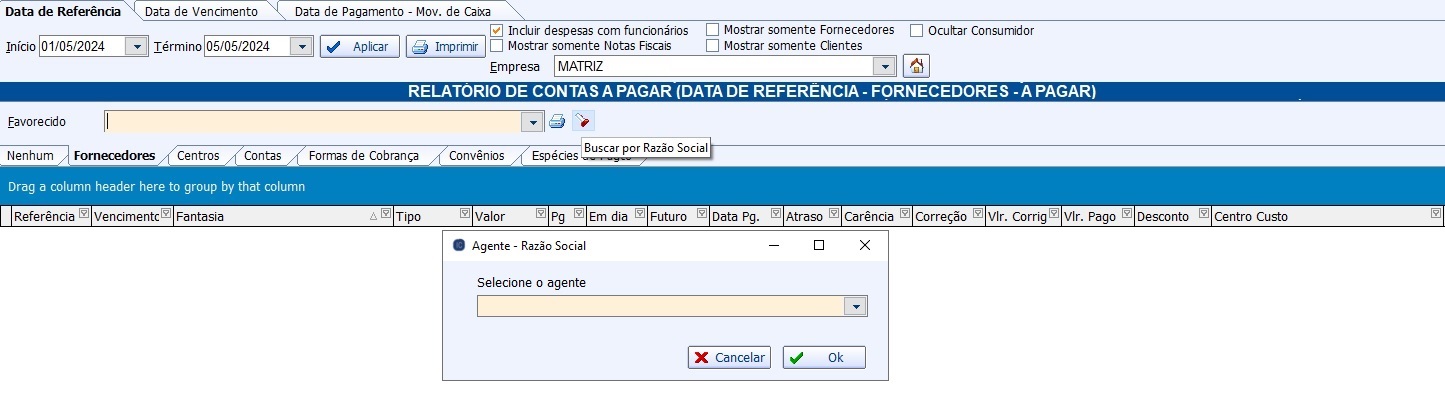Click filter icon on Desconto column
The height and width of the screenshot is (412, 1445).
click(1203, 214)
